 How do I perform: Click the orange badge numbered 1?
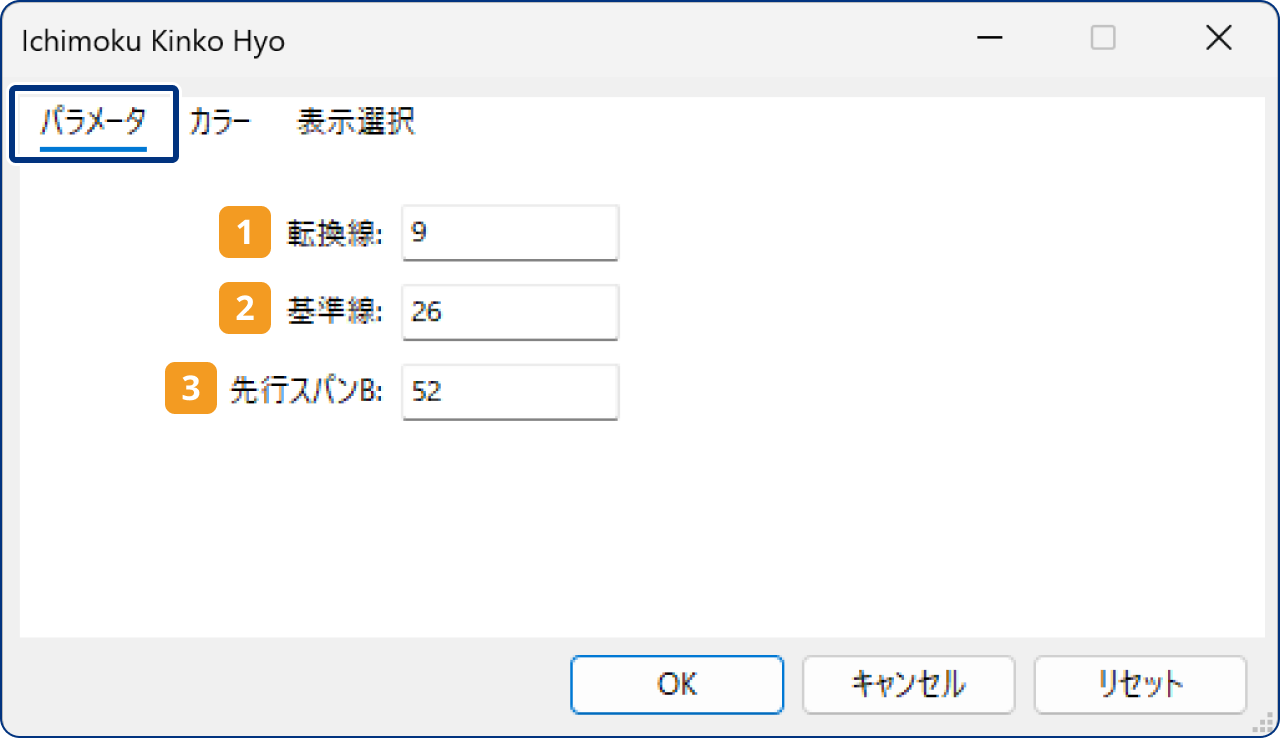point(245,232)
